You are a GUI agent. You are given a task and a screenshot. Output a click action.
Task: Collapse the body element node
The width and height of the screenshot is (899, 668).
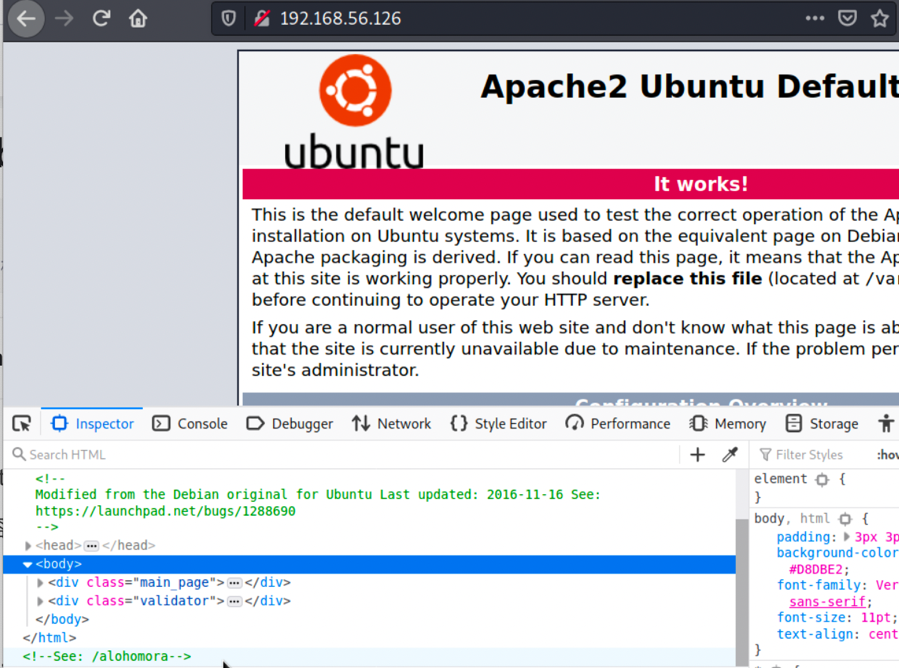coord(28,565)
